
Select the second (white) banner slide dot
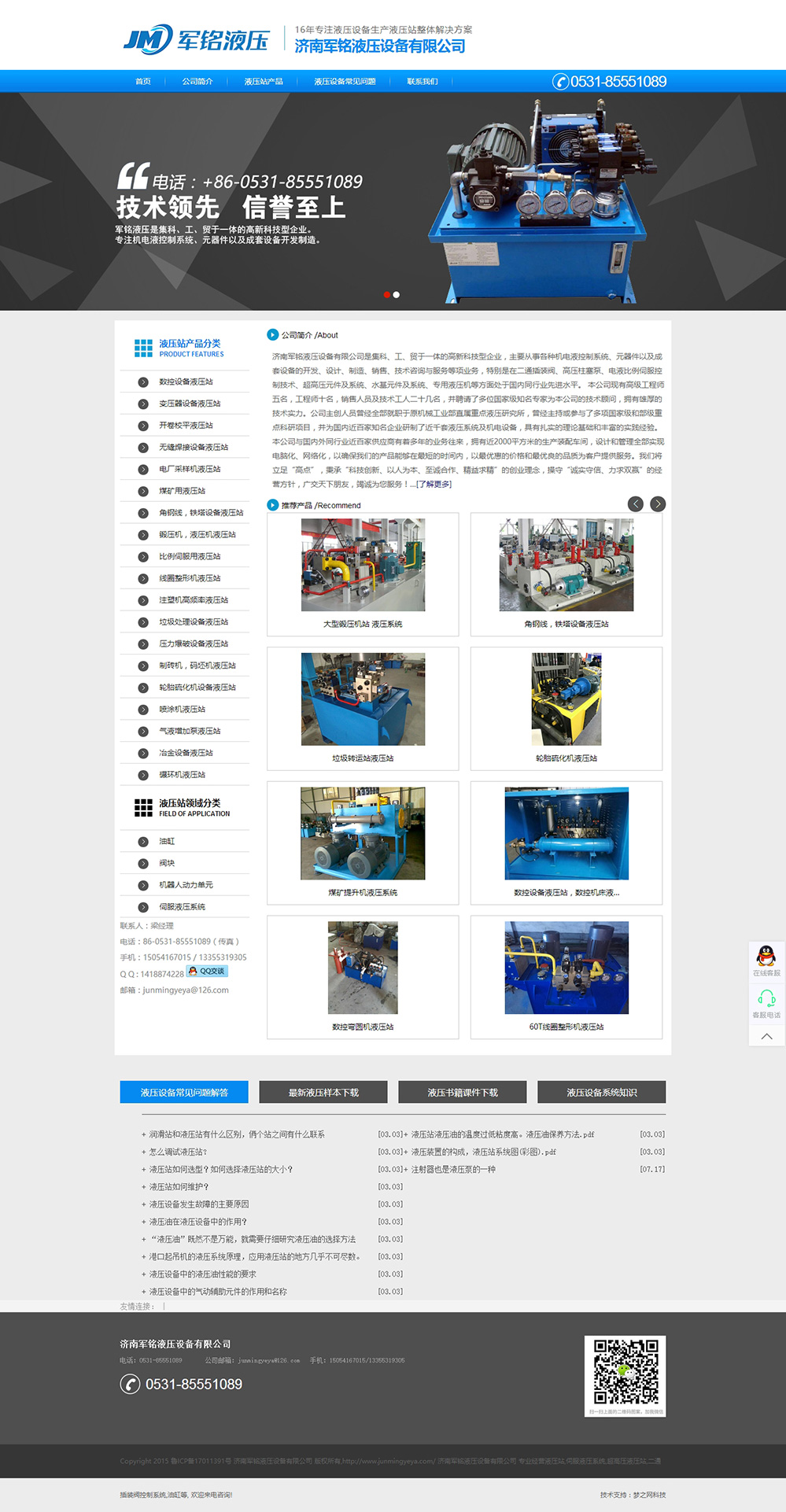[397, 295]
